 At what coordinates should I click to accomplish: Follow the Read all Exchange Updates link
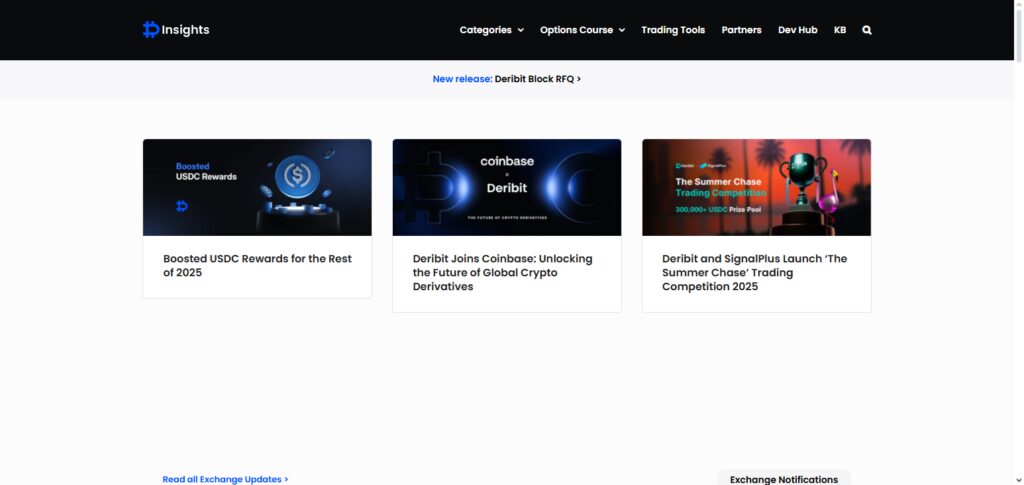click(225, 479)
